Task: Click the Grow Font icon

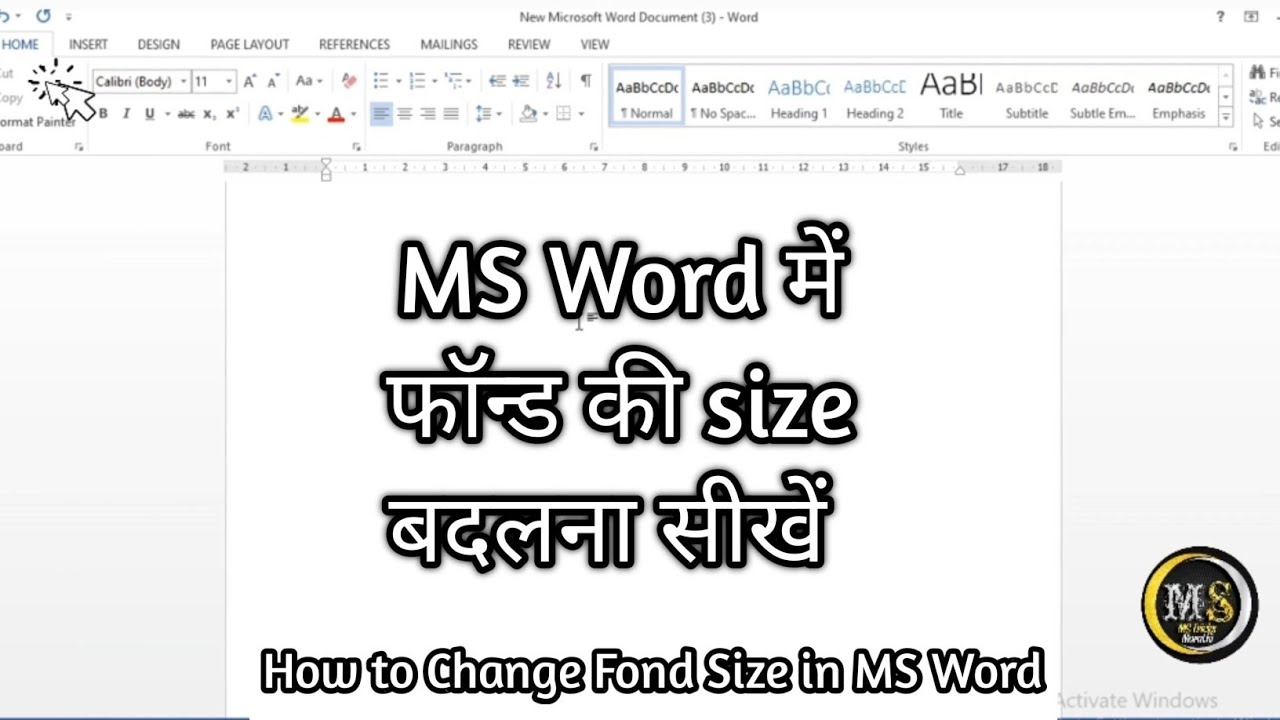Action: coord(250,81)
